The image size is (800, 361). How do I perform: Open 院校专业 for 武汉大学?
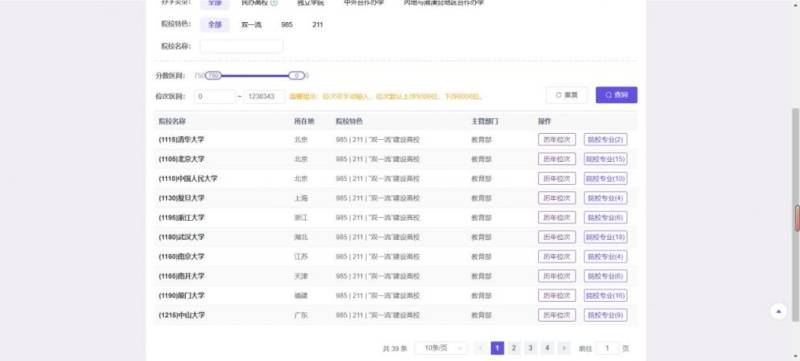coord(606,237)
